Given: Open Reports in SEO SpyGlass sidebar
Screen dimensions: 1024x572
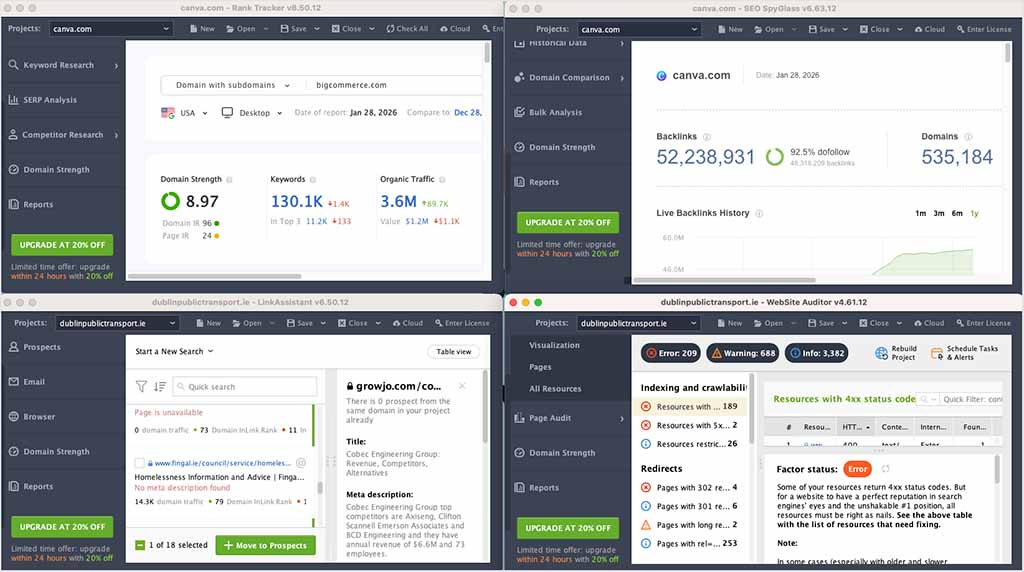Looking at the screenshot, I should (x=537, y=182).
